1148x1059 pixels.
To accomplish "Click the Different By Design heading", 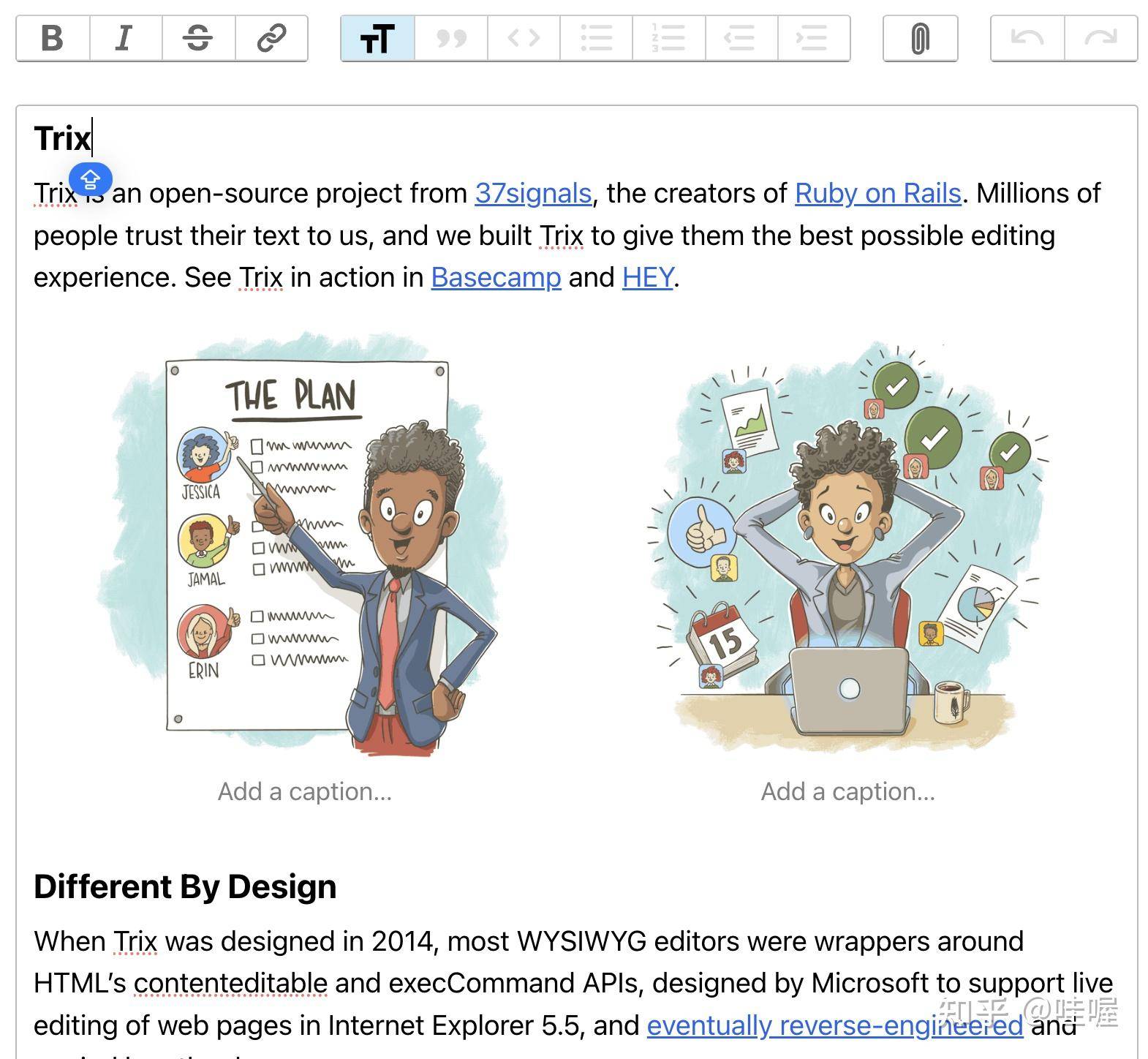I will tap(185, 886).
